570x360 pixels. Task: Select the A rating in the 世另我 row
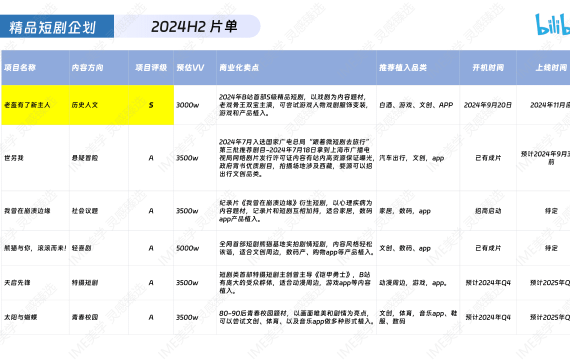[151, 158]
